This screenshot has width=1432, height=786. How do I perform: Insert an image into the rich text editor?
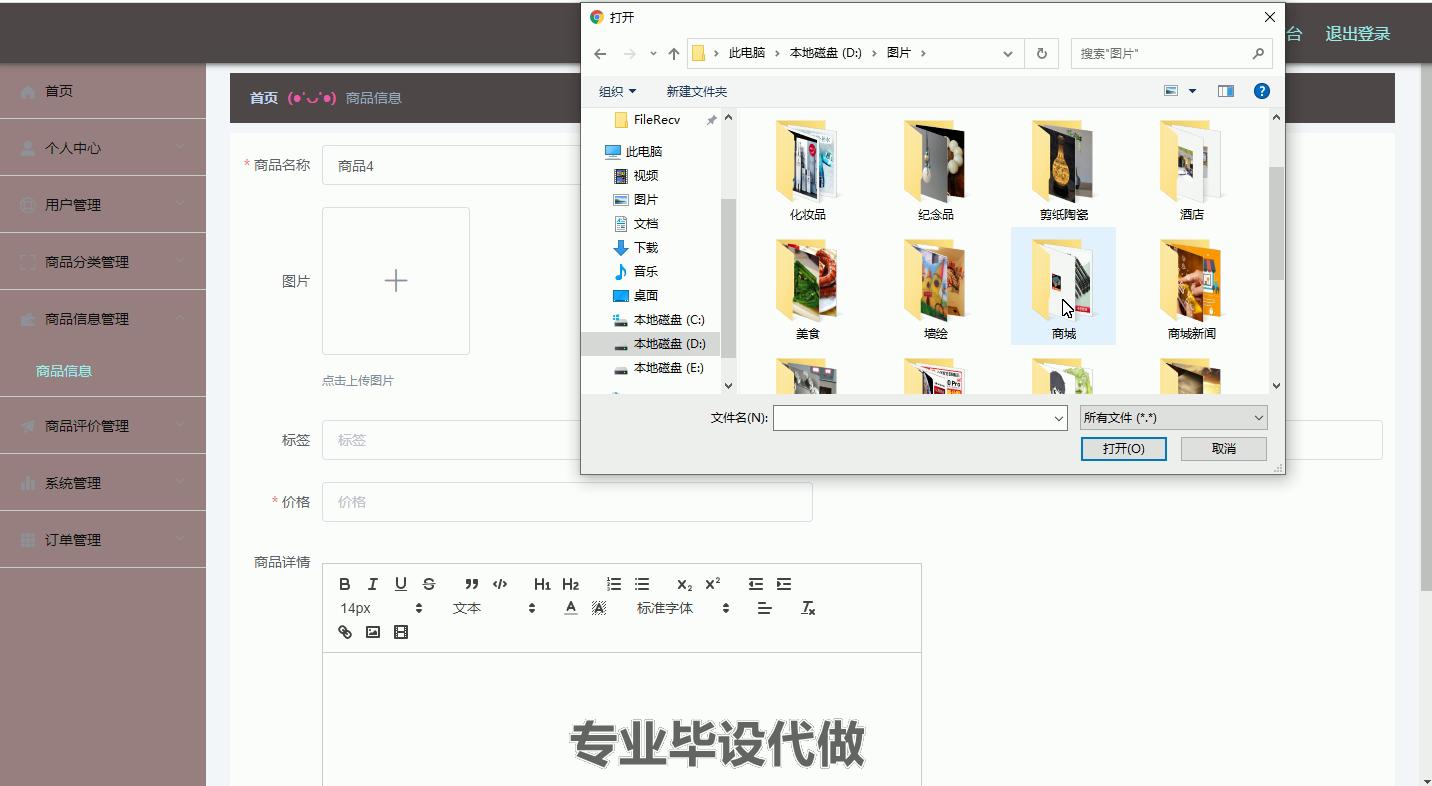tap(373, 632)
